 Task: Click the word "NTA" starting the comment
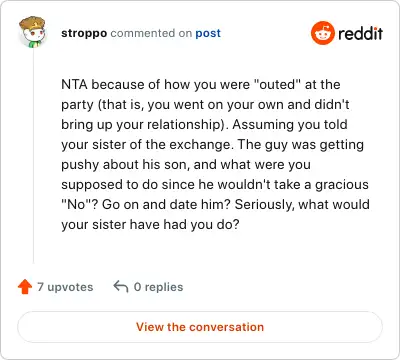coord(74,84)
